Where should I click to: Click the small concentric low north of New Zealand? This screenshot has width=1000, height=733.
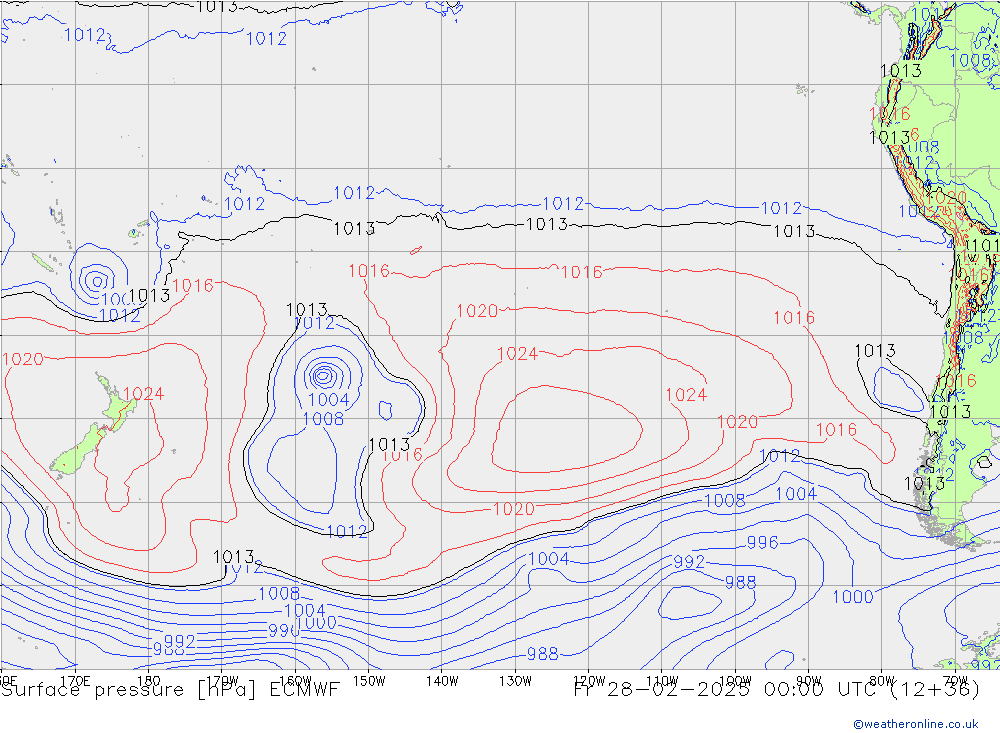pos(96,280)
